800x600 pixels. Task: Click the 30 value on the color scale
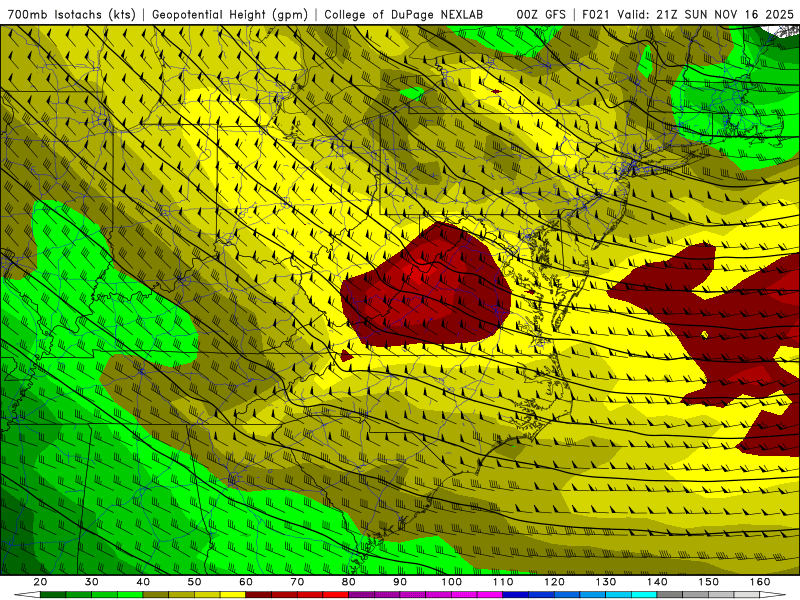(92, 582)
